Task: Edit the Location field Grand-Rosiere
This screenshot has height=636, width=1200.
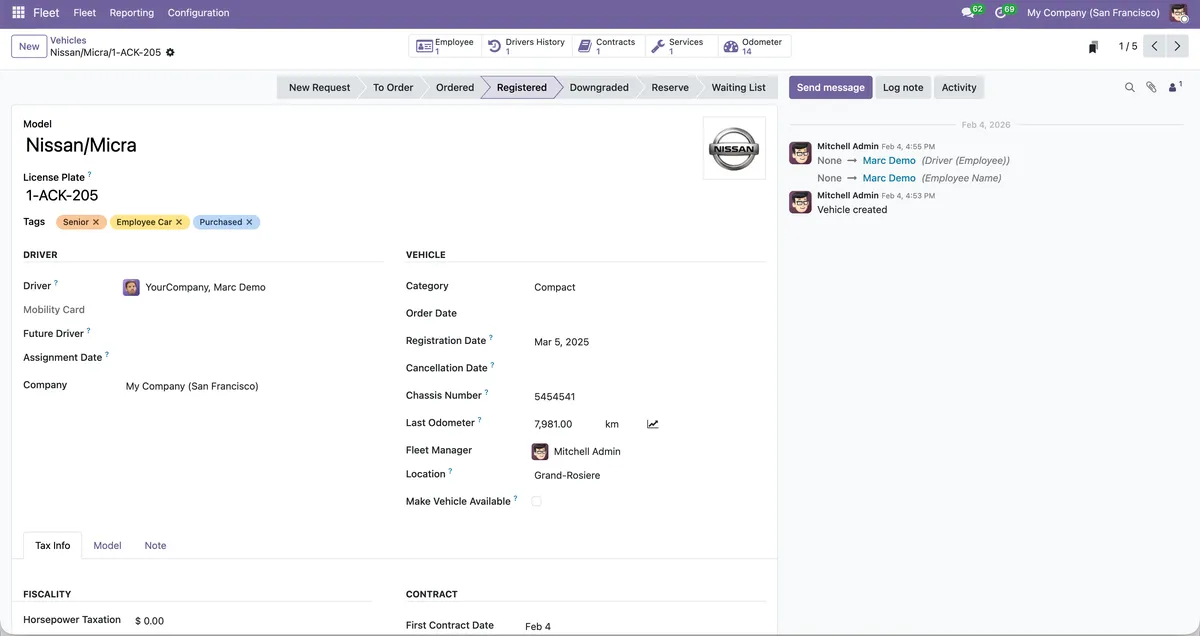Action: click(x=649, y=475)
